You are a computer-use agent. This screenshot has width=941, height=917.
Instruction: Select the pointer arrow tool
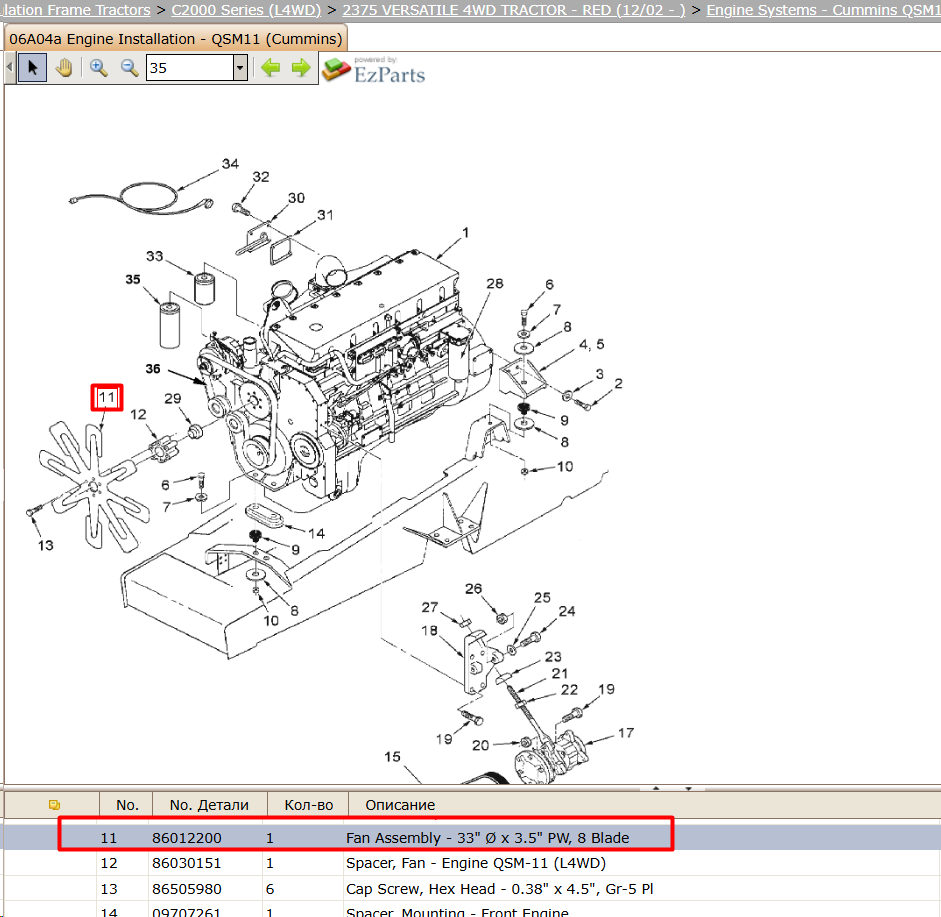(x=32, y=67)
